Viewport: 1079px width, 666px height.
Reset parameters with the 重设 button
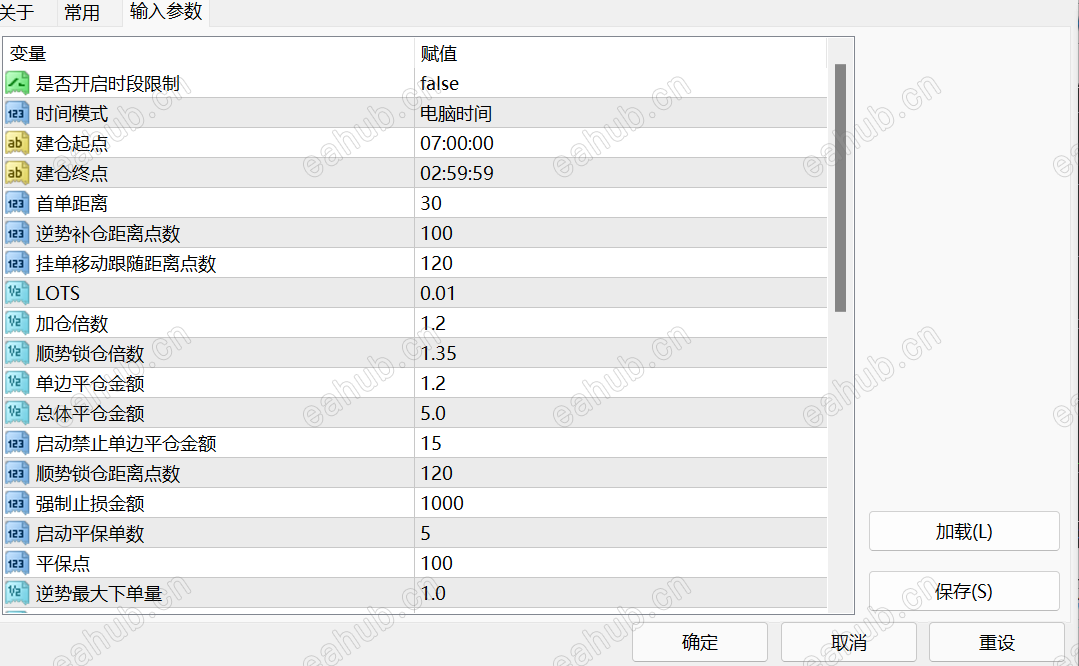click(996, 642)
